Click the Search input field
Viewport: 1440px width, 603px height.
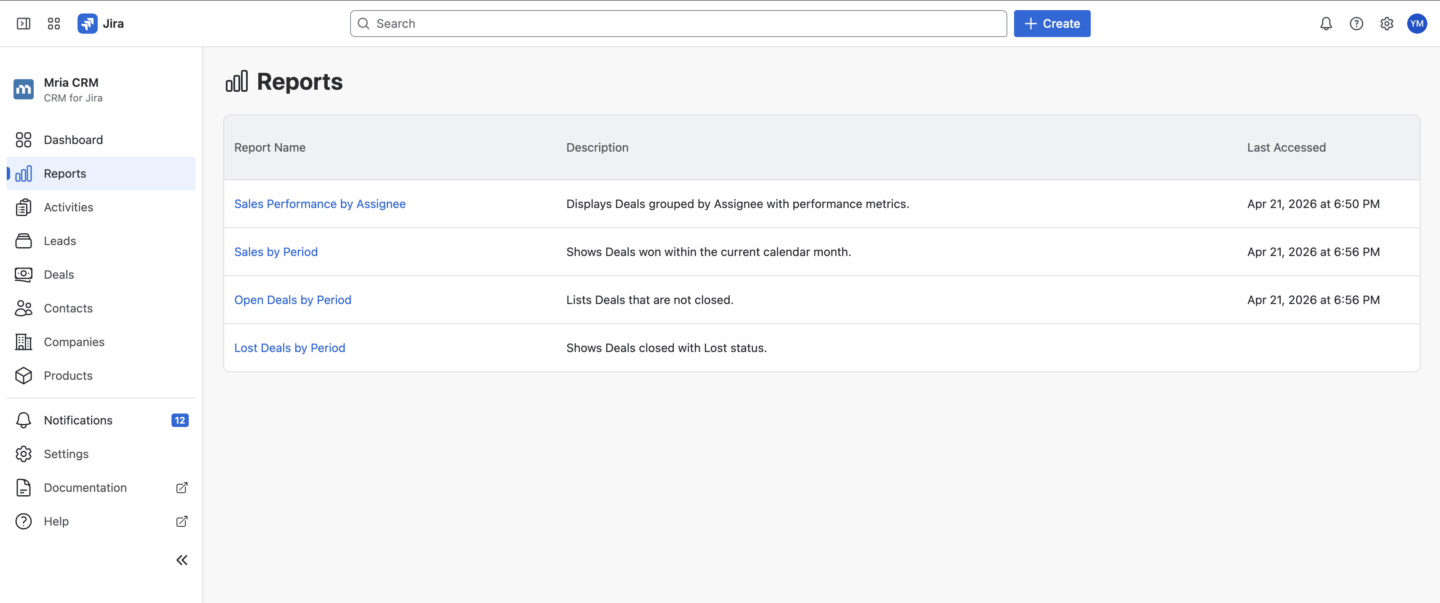(x=678, y=24)
